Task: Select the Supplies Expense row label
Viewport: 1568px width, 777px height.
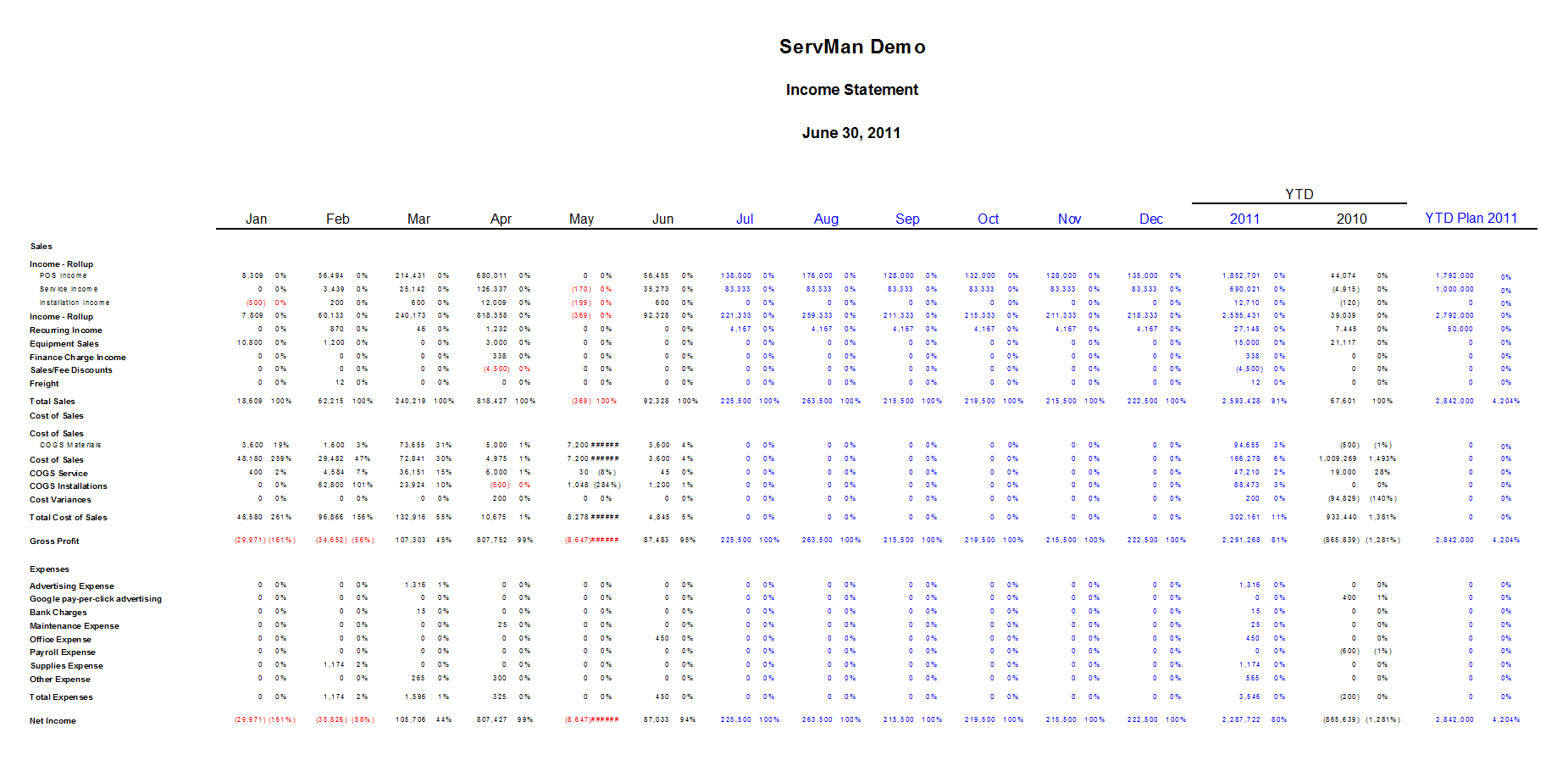Action: click(x=67, y=666)
